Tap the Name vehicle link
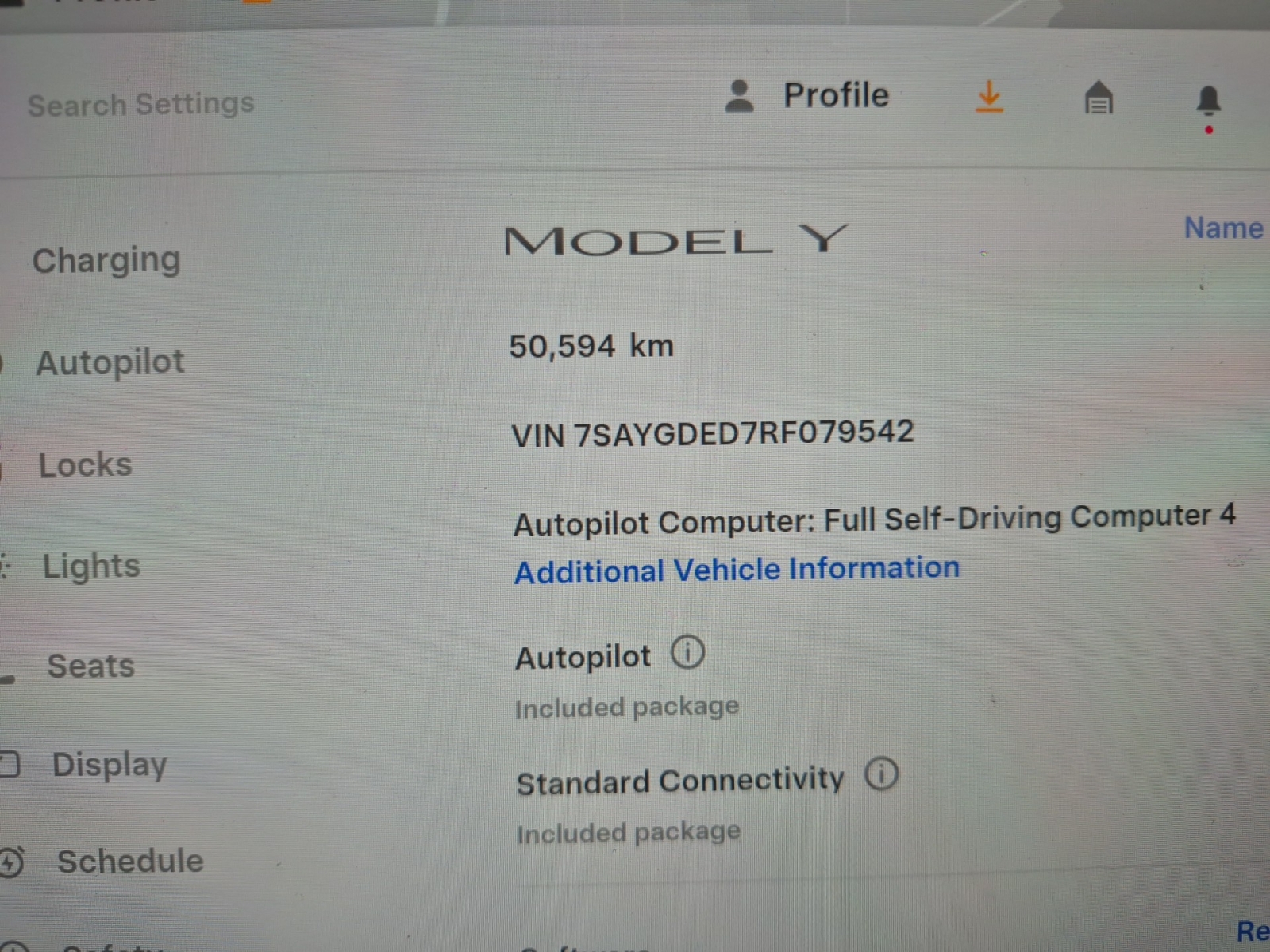The height and width of the screenshot is (952, 1270). tap(1223, 228)
